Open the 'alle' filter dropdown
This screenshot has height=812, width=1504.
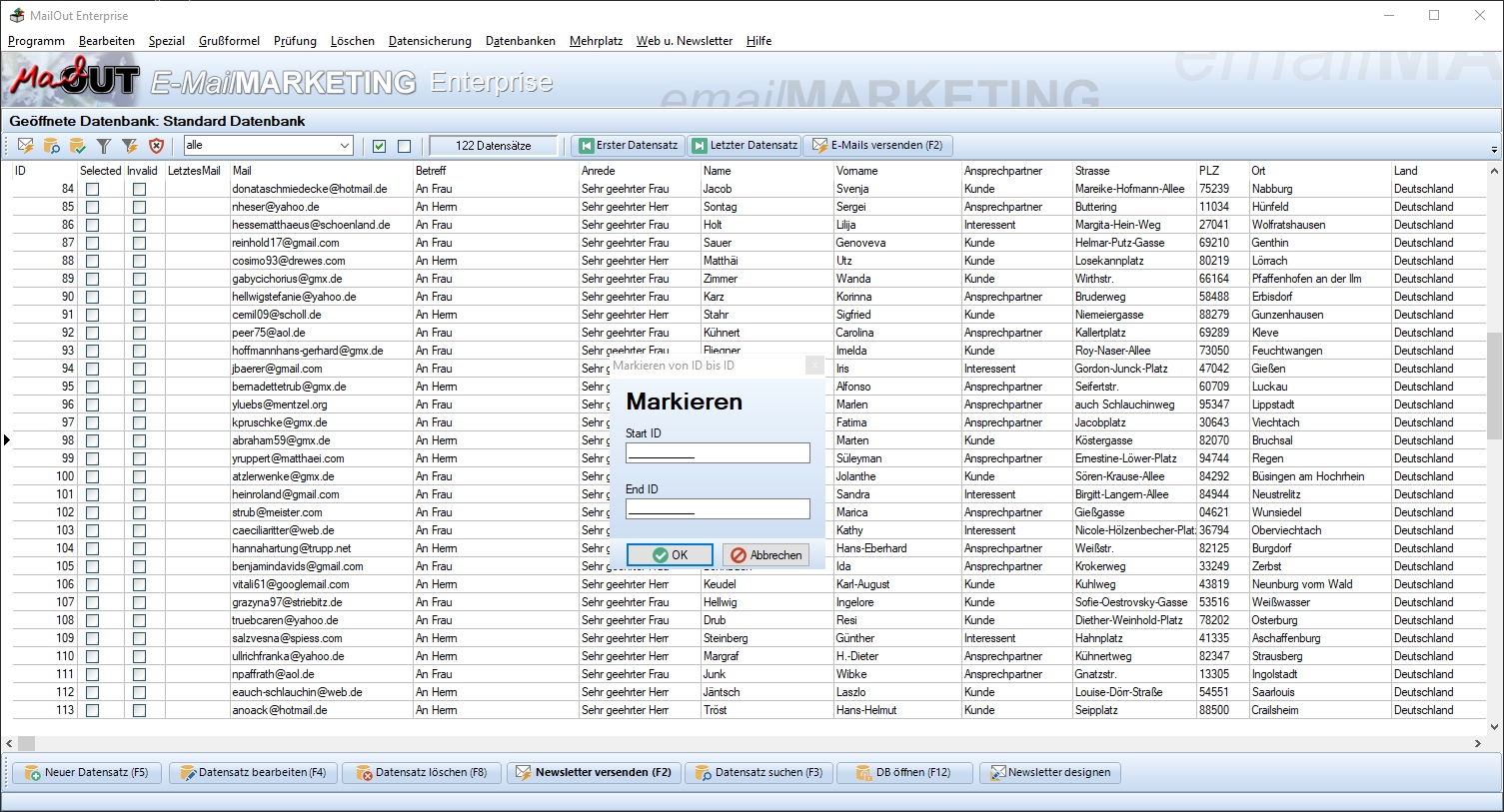click(344, 146)
